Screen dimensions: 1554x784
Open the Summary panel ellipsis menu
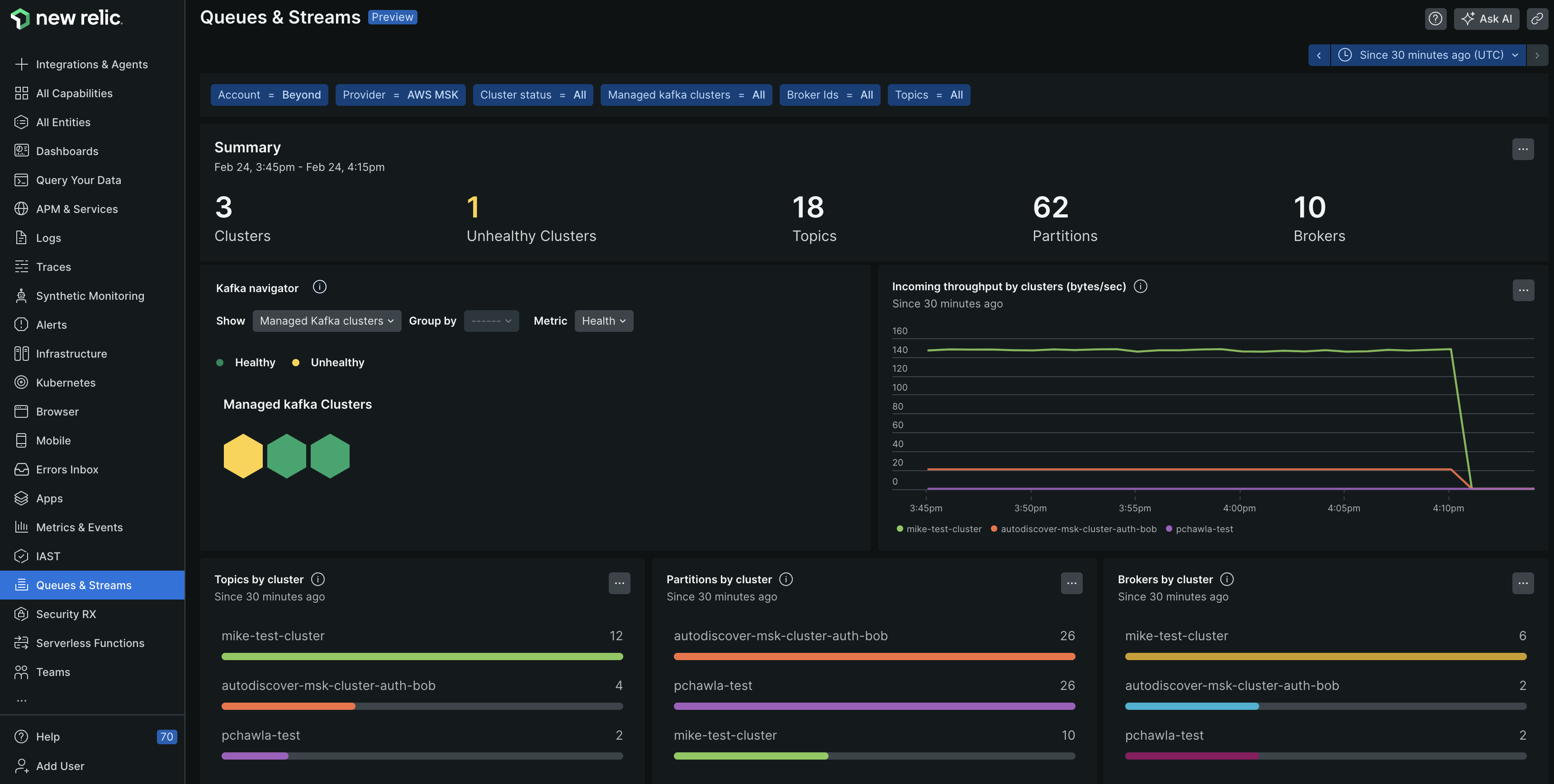click(1523, 149)
